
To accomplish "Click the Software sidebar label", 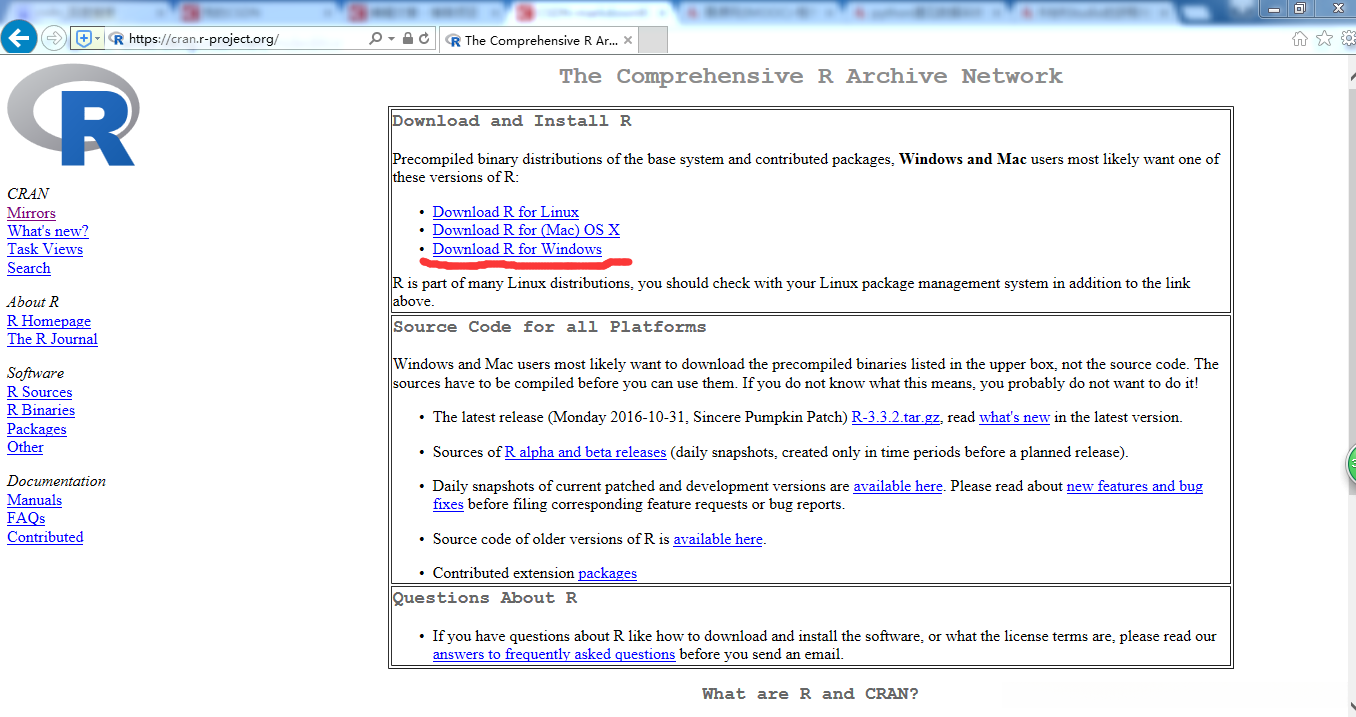I will coord(35,373).
